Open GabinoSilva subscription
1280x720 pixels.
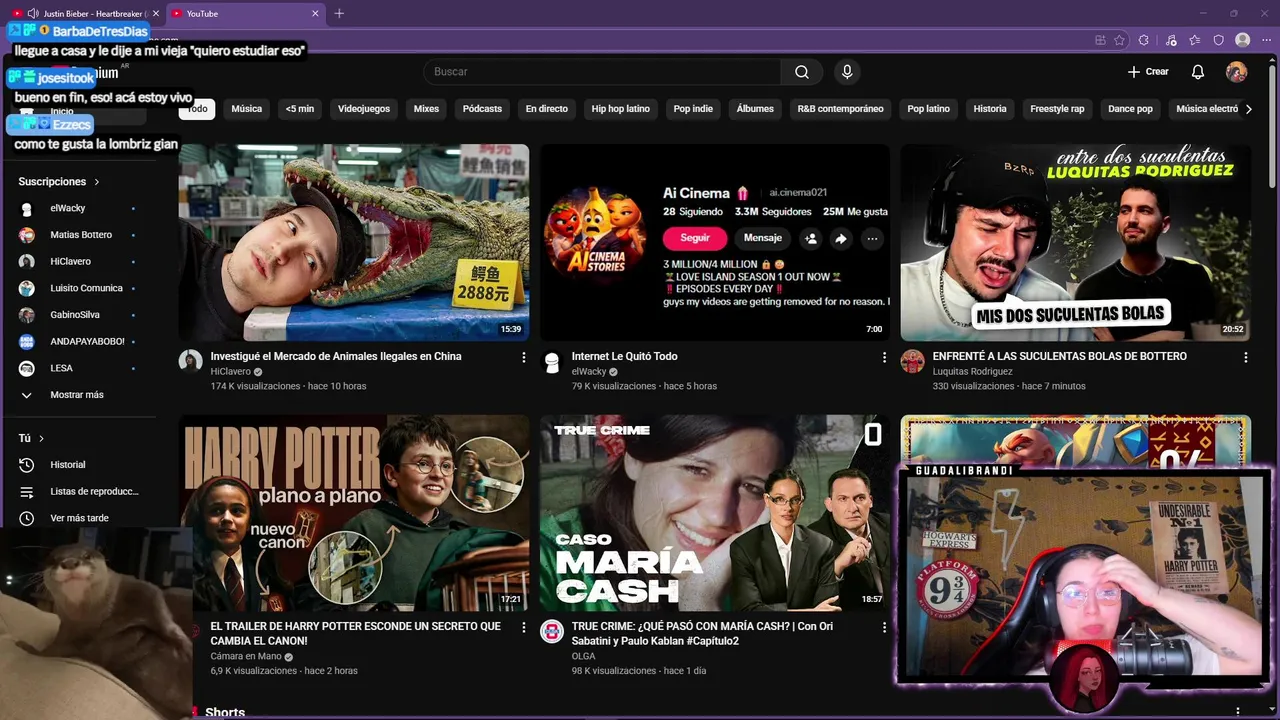tap(77, 315)
